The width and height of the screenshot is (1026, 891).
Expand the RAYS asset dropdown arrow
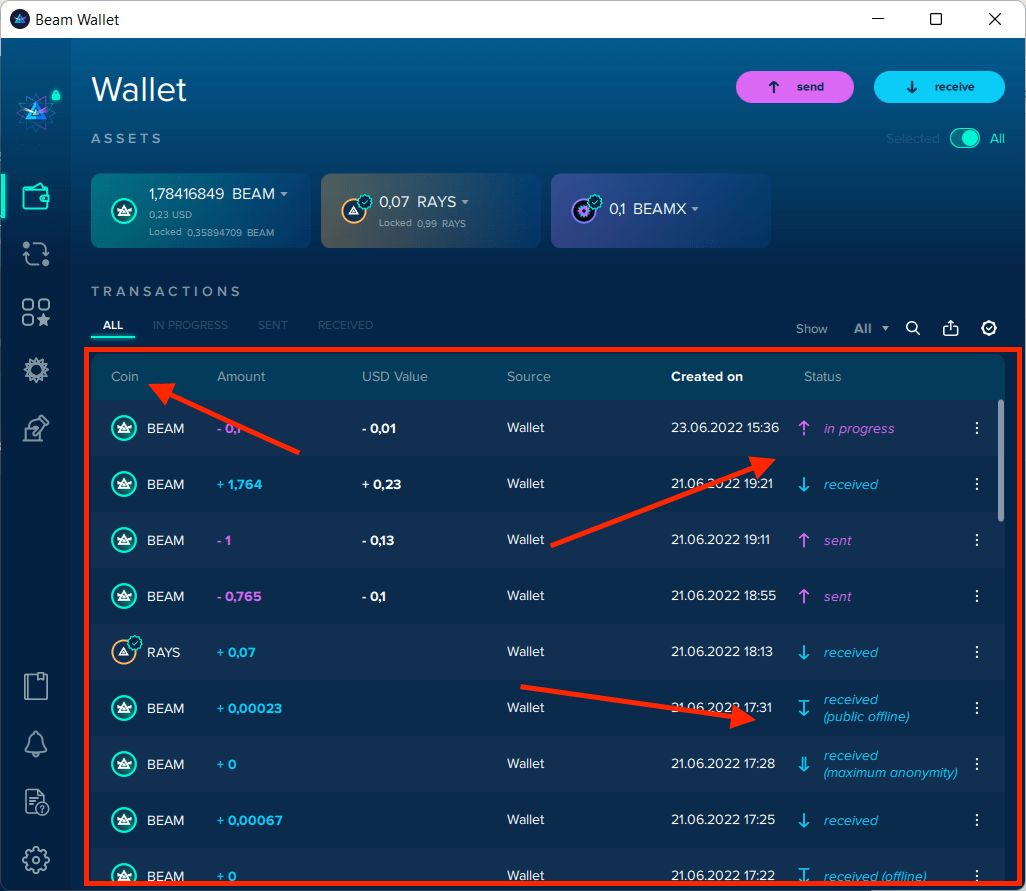(x=465, y=203)
